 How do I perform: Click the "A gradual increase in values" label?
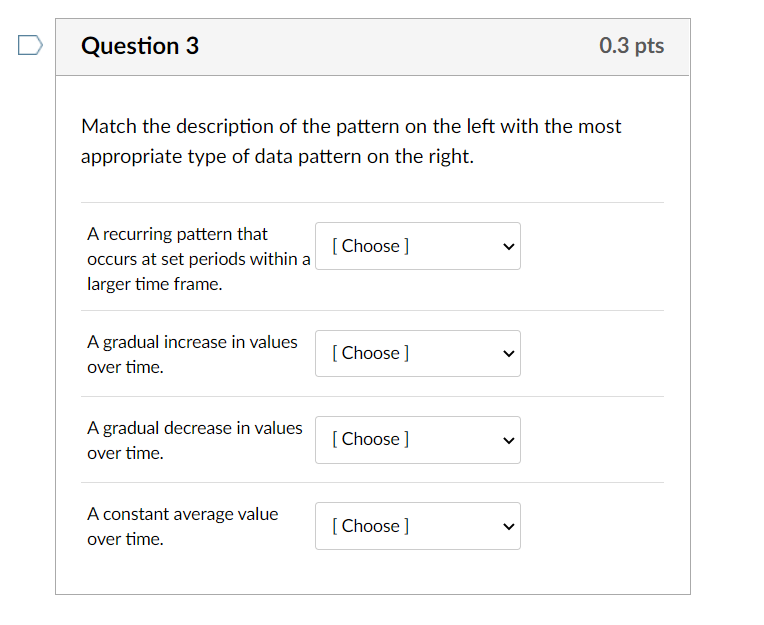click(x=192, y=354)
